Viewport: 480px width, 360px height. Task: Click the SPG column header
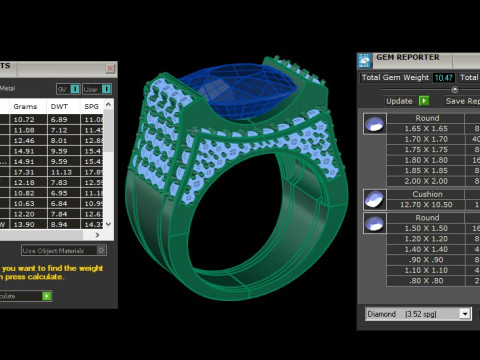(x=92, y=107)
